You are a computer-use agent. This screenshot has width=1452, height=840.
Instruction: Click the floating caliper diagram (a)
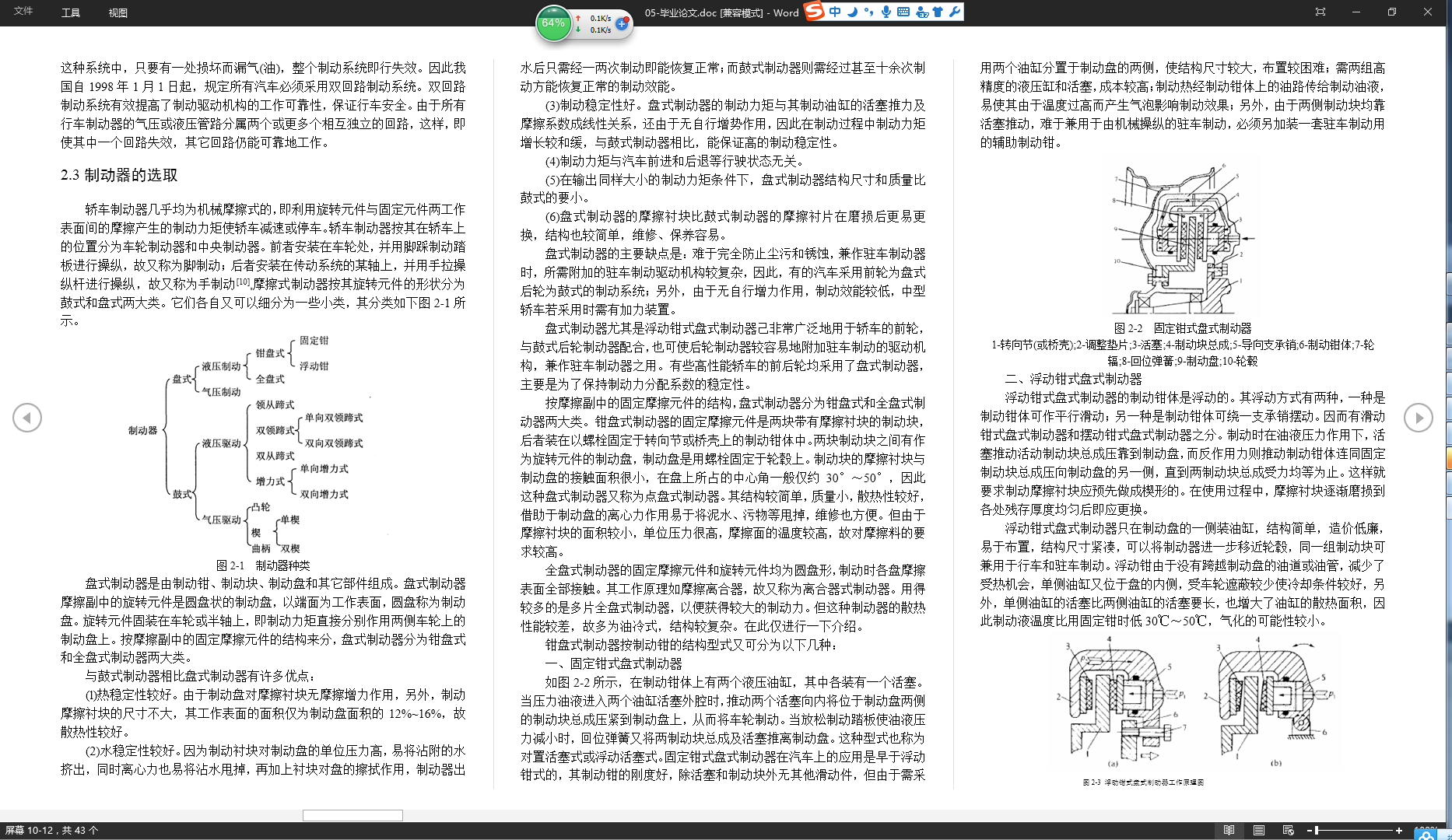[x=1121, y=700]
